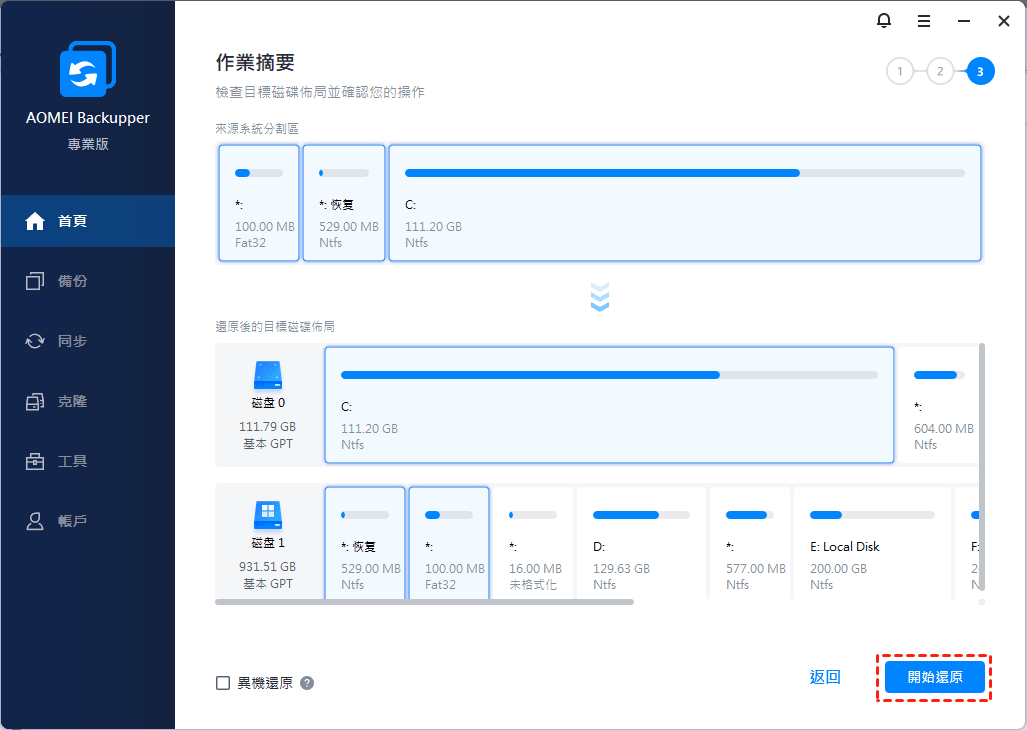Open the 工具 tools section
1027x730 pixels.
tap(87, 461)
